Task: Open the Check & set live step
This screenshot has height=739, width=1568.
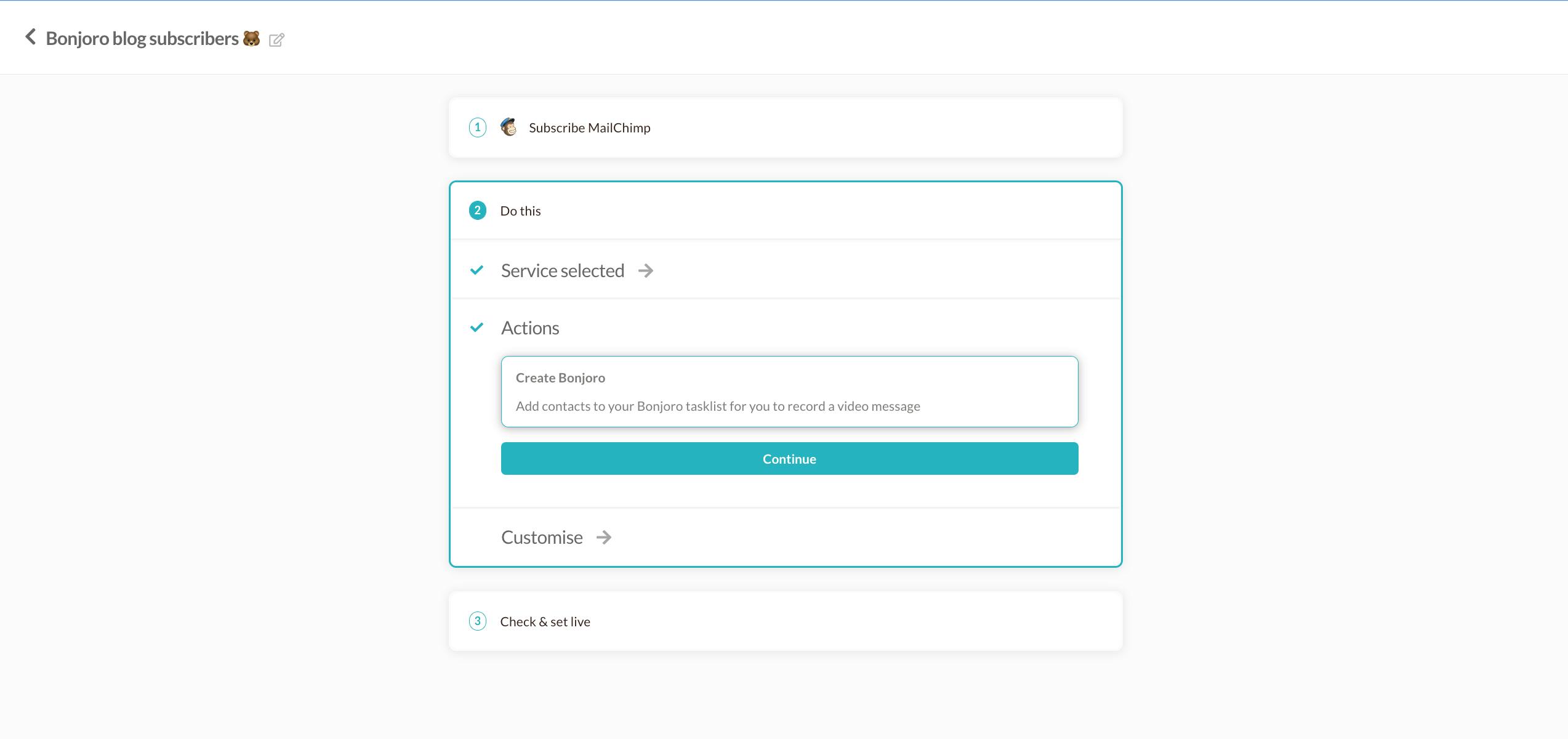Action: pyautogui.click(x=545, y=622)
